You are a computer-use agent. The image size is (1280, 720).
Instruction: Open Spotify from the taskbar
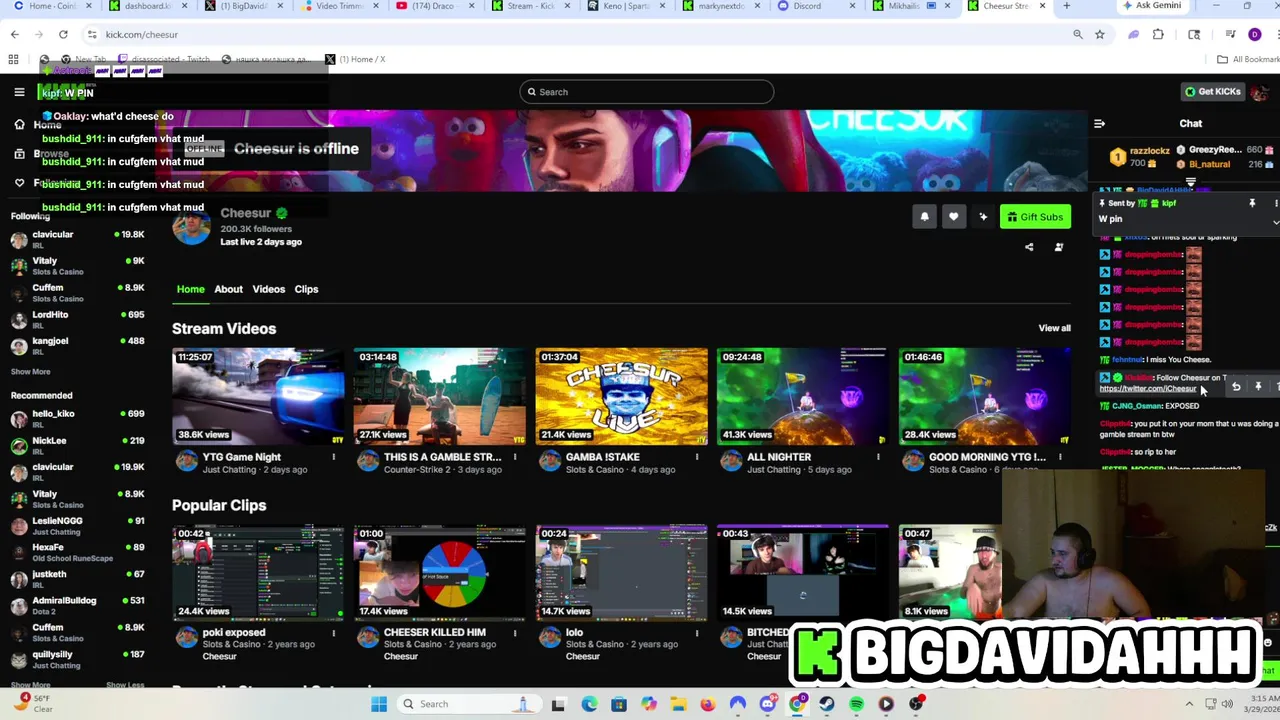[856, 704]
